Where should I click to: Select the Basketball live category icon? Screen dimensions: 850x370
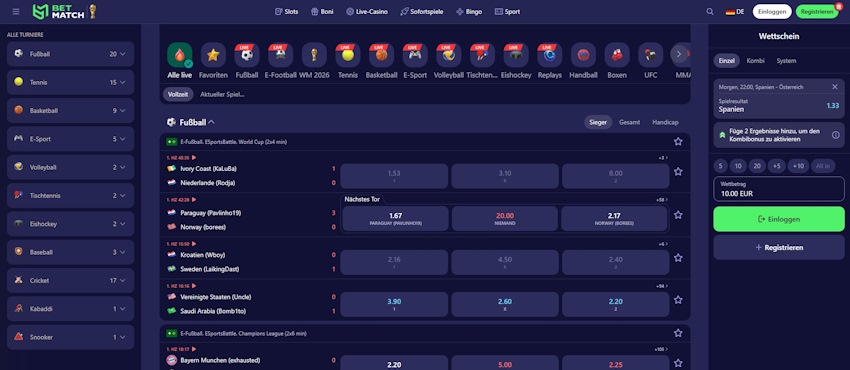pos(381,55)
